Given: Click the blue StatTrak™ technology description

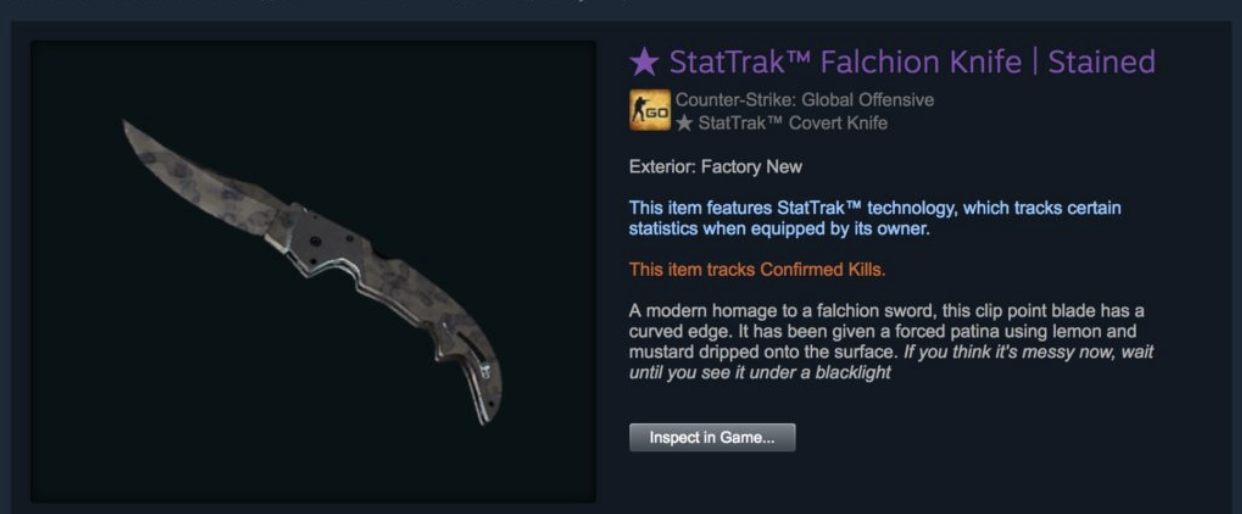Looking at the screenshot, I should (x=875, y=218).
